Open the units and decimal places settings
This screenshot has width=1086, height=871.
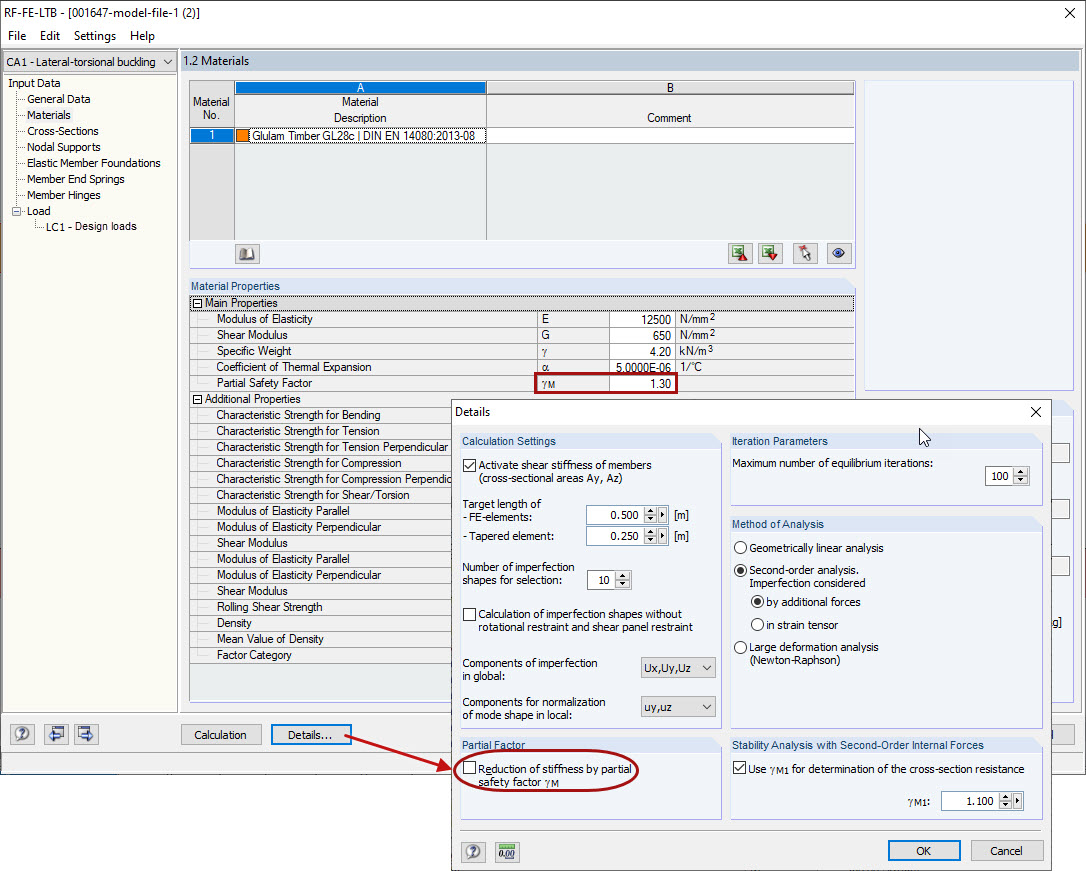506,851
